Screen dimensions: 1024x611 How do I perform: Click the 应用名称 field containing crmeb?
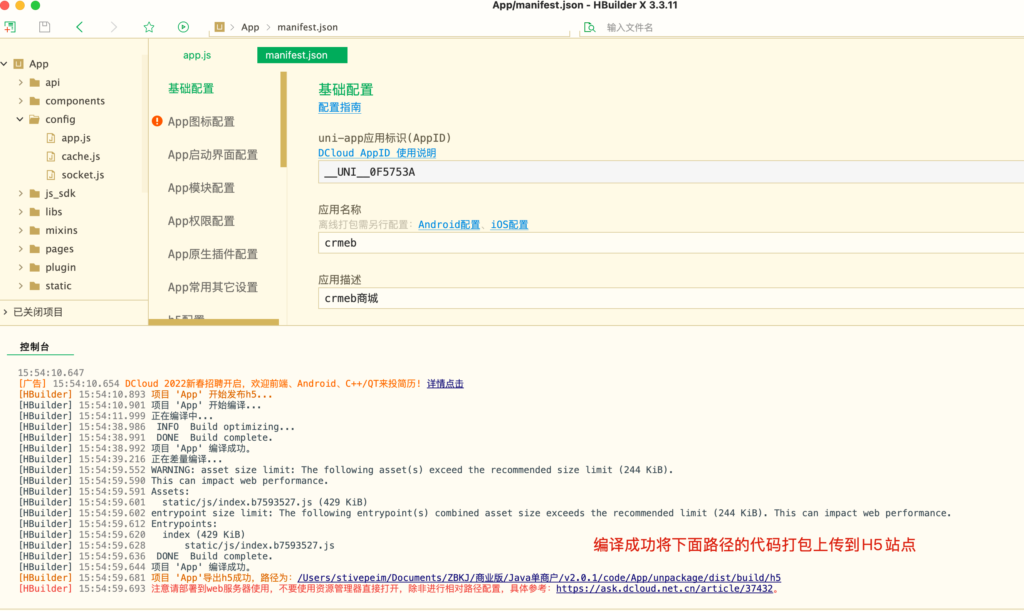point(671,243)
